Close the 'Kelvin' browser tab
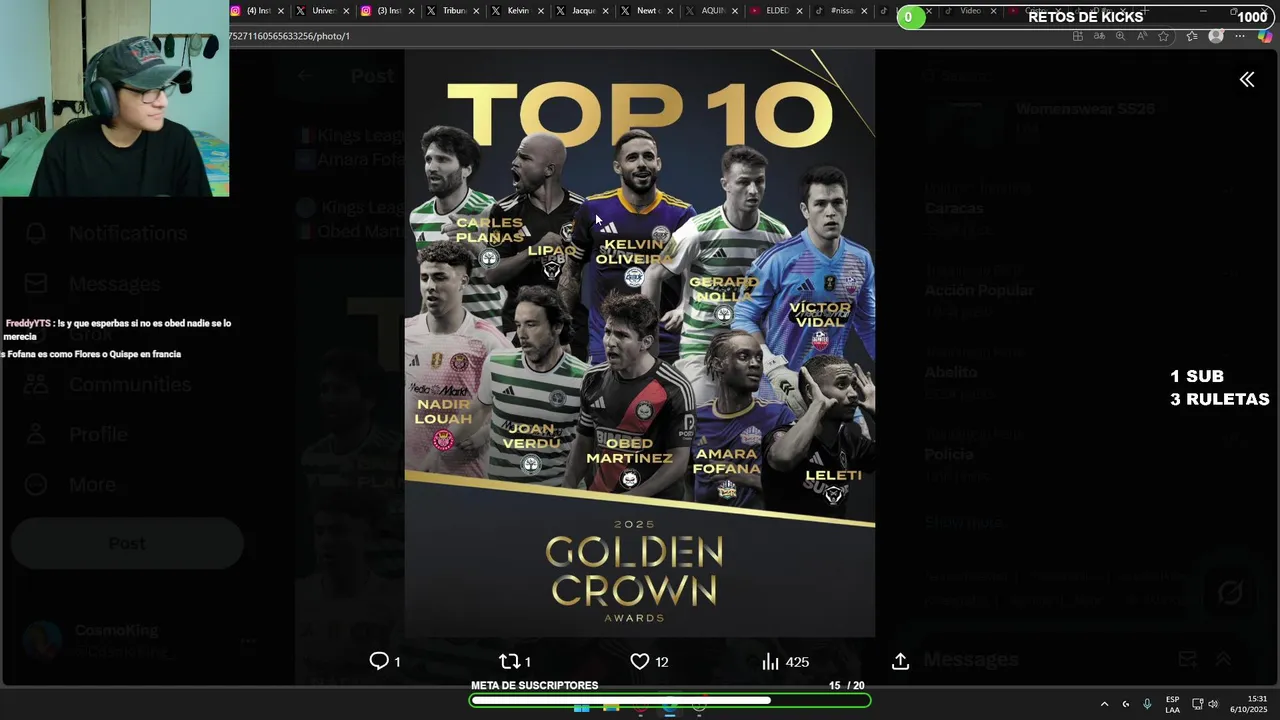Image resolution: width=1280 pixels, height=720 pixels. [x=541, y=11]
